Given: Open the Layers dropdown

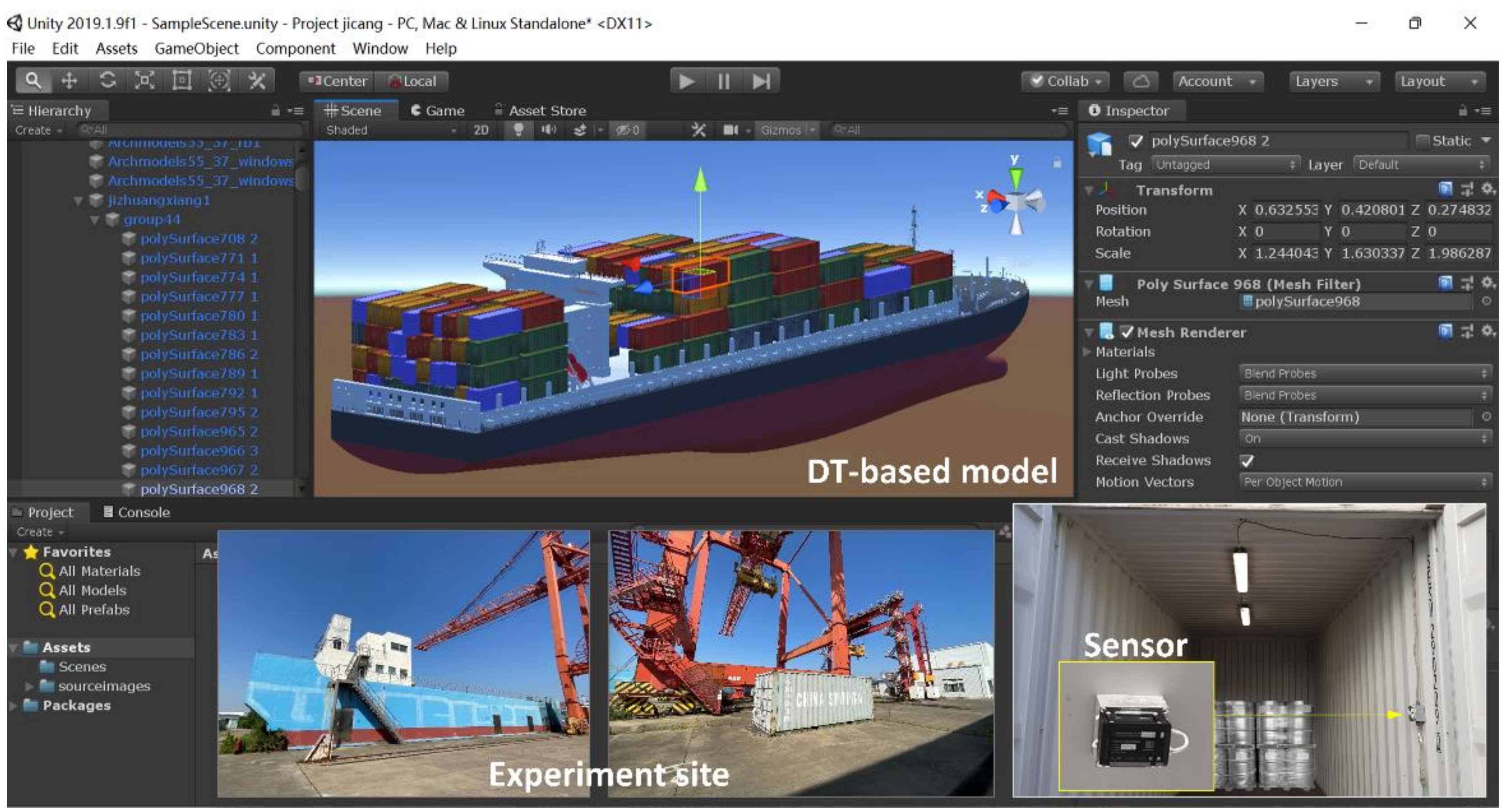Looking at the screenshot, I should tap(1333, 81).
